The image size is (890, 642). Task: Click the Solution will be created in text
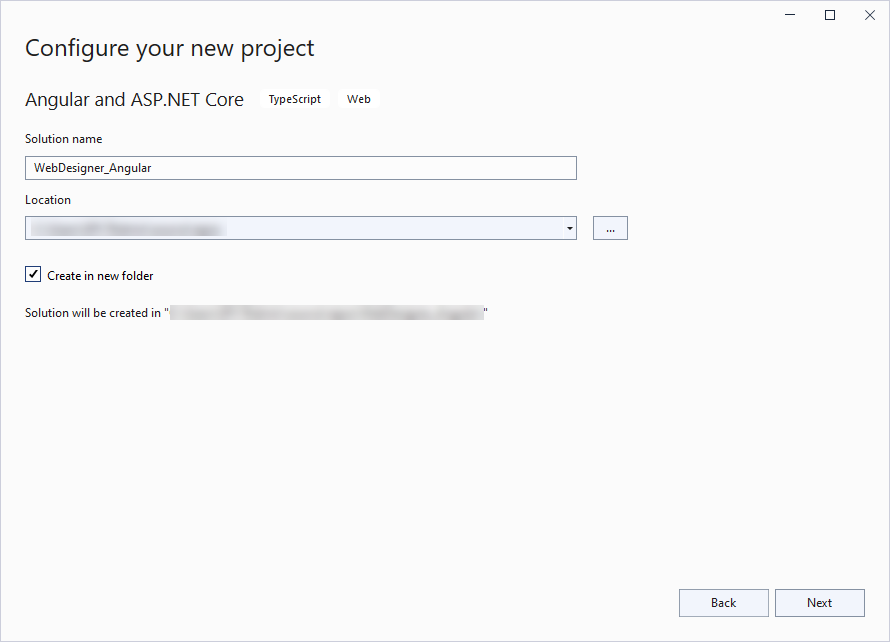click(256, 313)
